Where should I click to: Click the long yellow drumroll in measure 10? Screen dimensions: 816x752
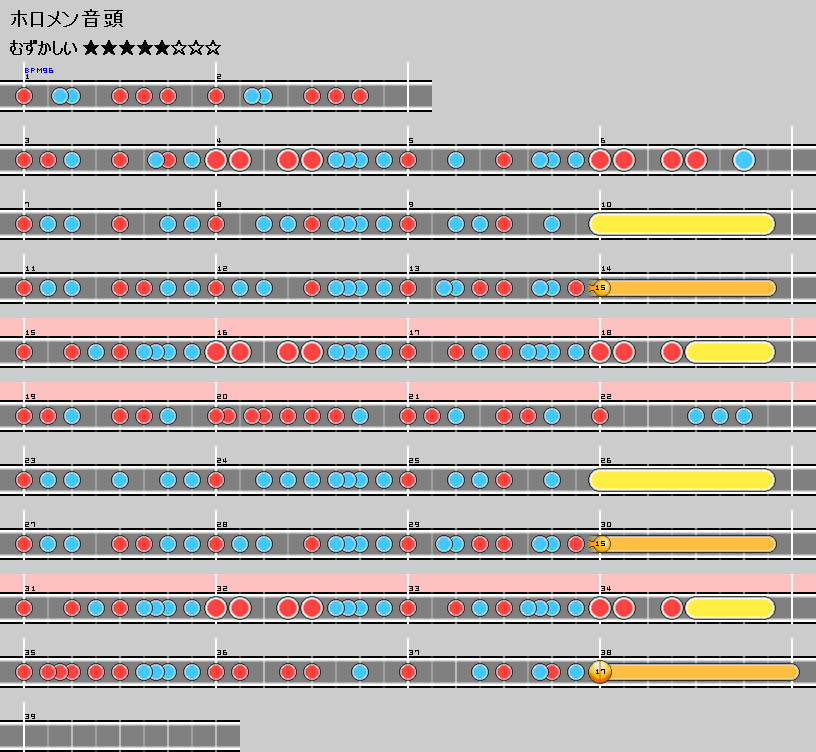[682, 224]
